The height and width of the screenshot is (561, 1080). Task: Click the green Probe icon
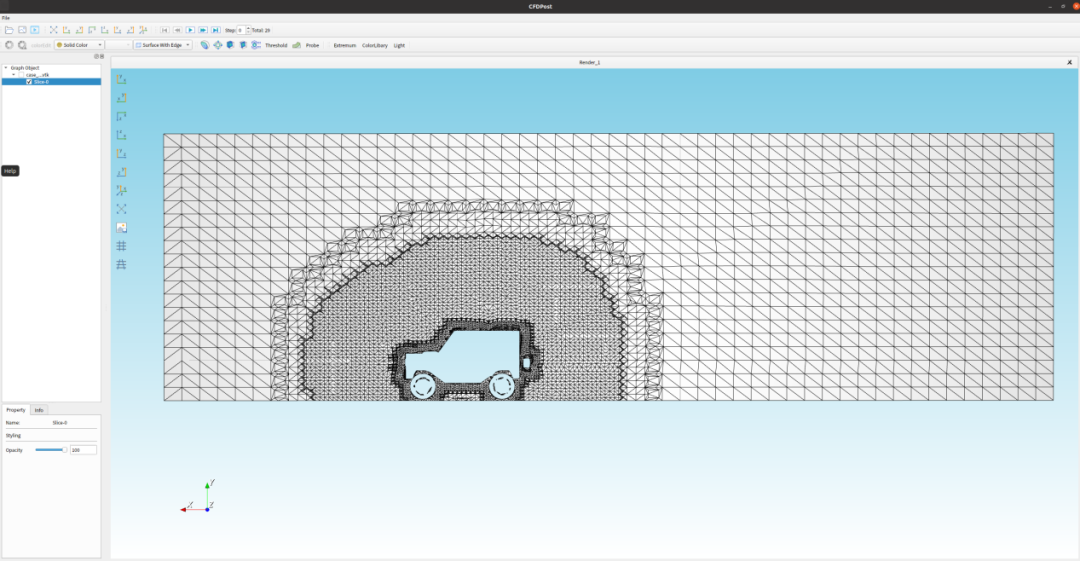click(x=297, y=45)
